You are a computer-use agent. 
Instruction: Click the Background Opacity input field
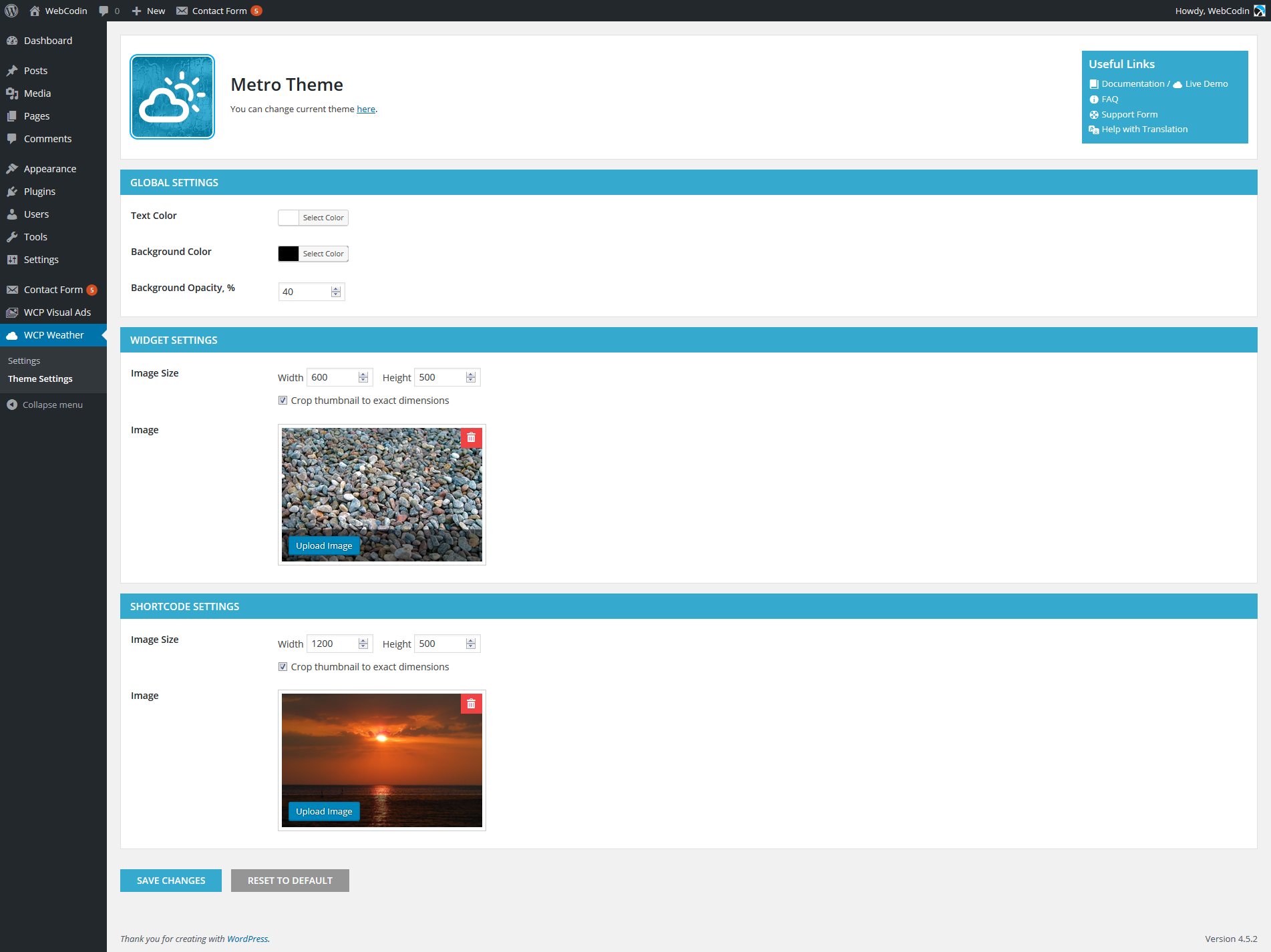click(x=311, y=292)
